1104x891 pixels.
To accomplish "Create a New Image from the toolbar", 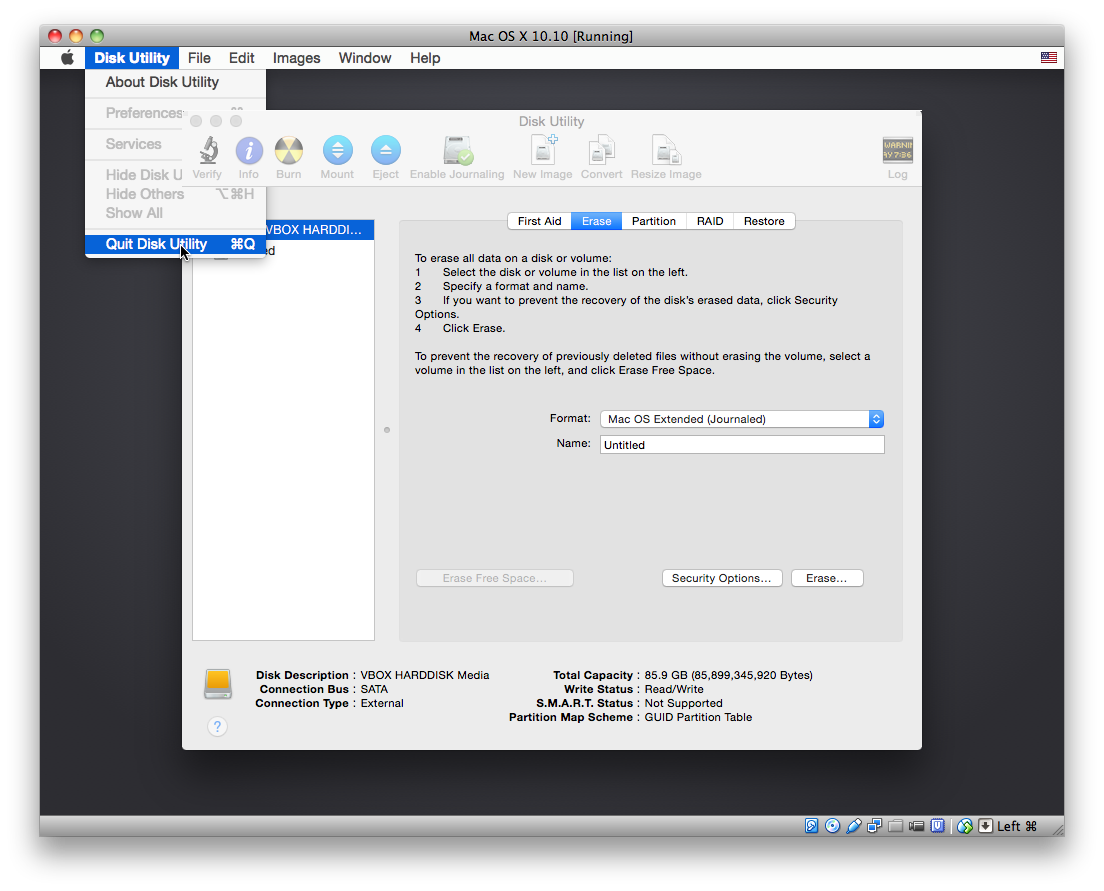I will tap(543, 149).
